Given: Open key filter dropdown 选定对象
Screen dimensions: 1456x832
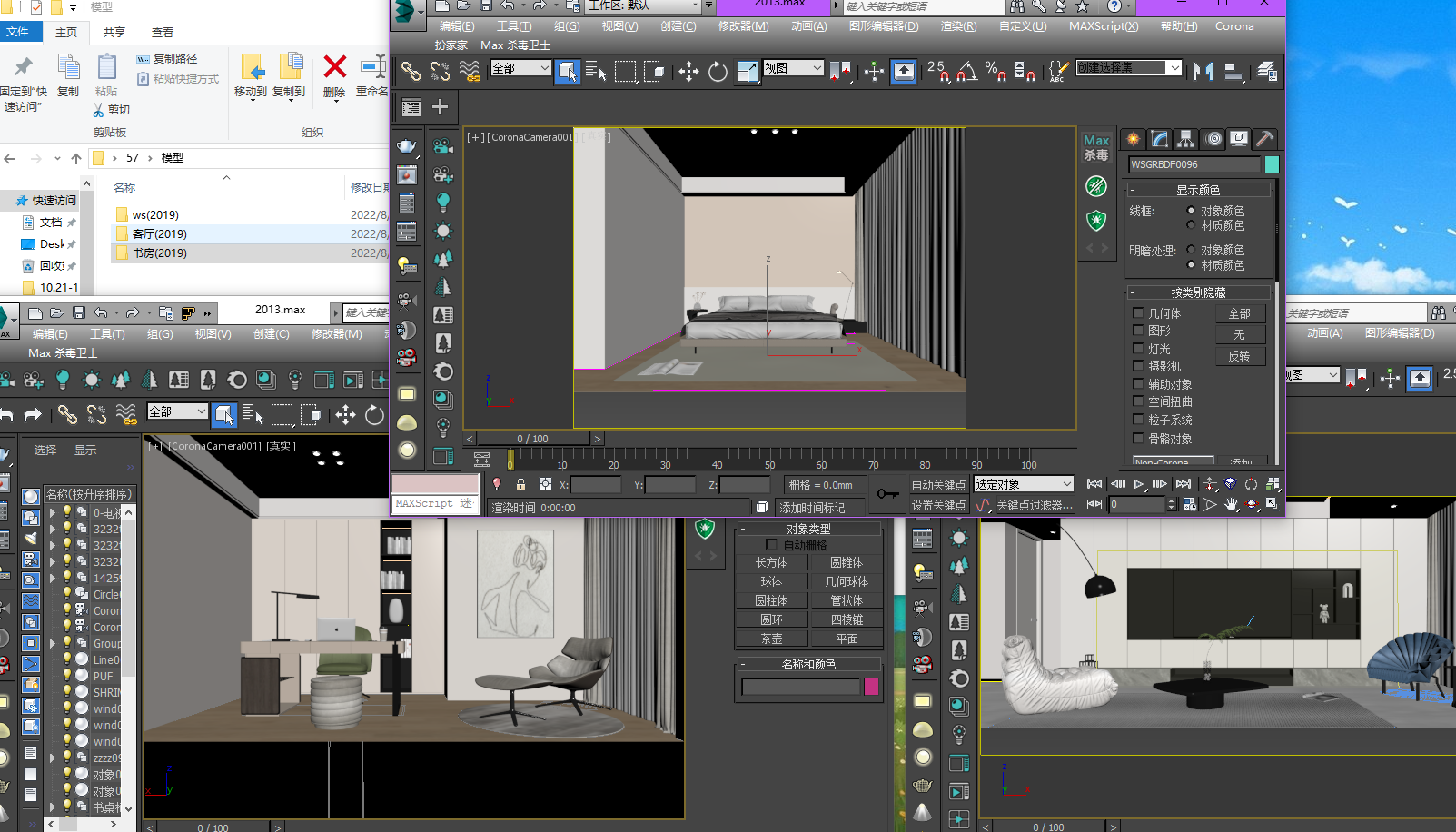Looking at the screenshot, I should 1024,484.
